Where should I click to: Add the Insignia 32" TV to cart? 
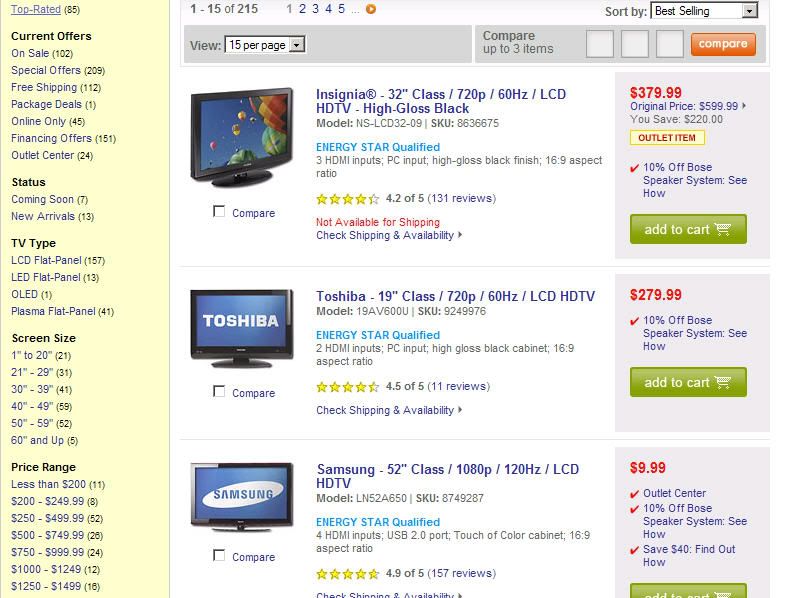pyautogui.click(x=687, y=229)
